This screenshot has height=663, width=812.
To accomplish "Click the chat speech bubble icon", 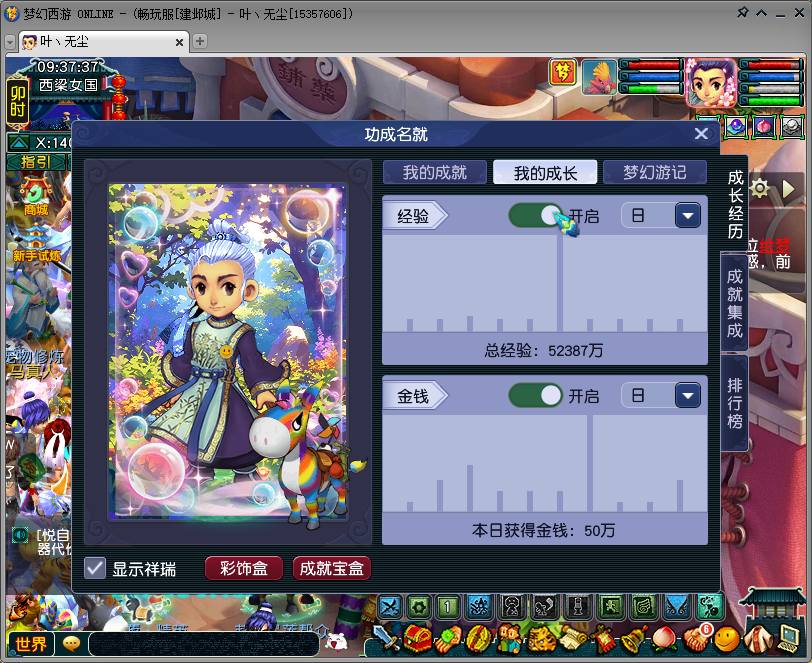I will [x=71, y=644].
